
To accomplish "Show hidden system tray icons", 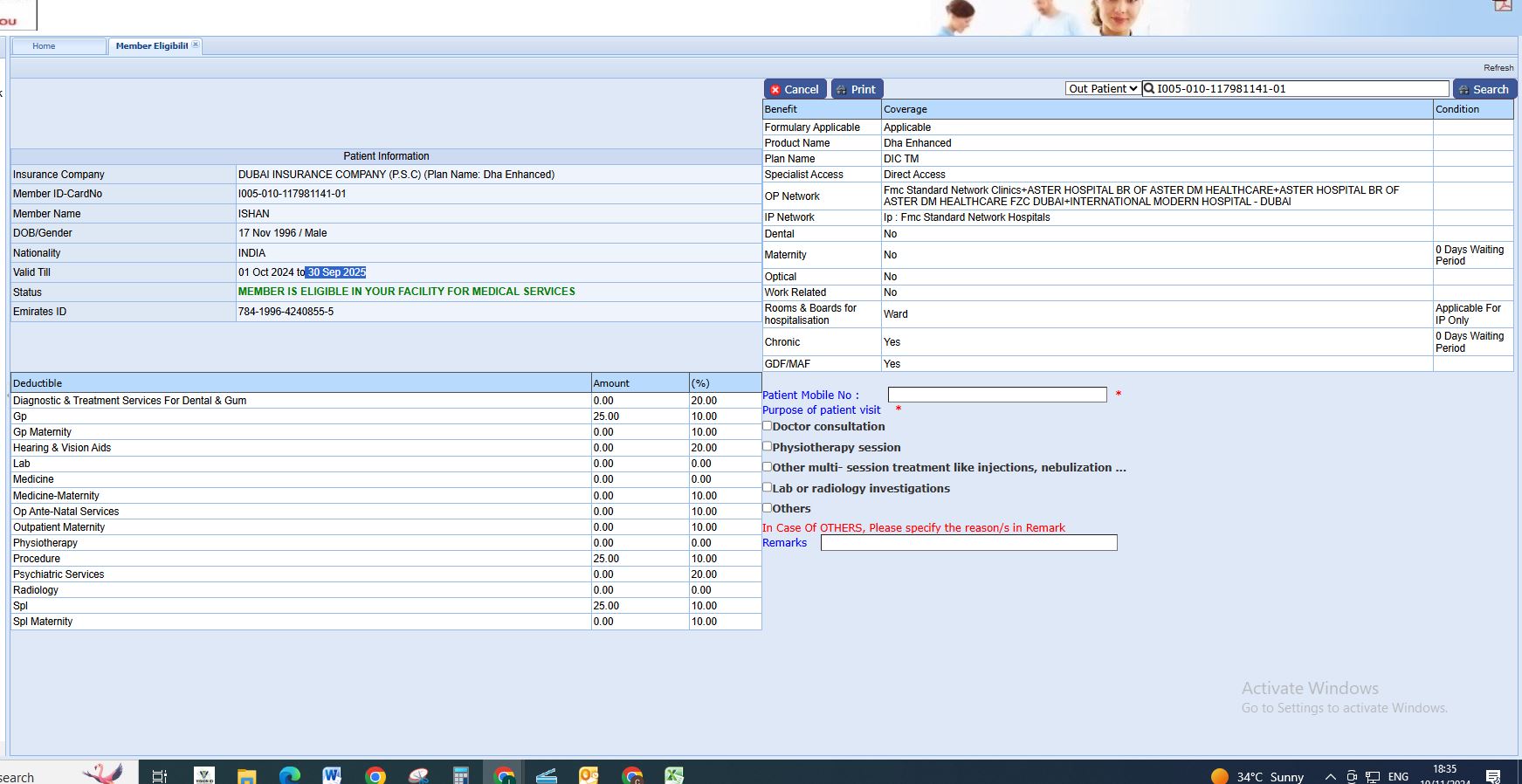I will pos(1330,776).
